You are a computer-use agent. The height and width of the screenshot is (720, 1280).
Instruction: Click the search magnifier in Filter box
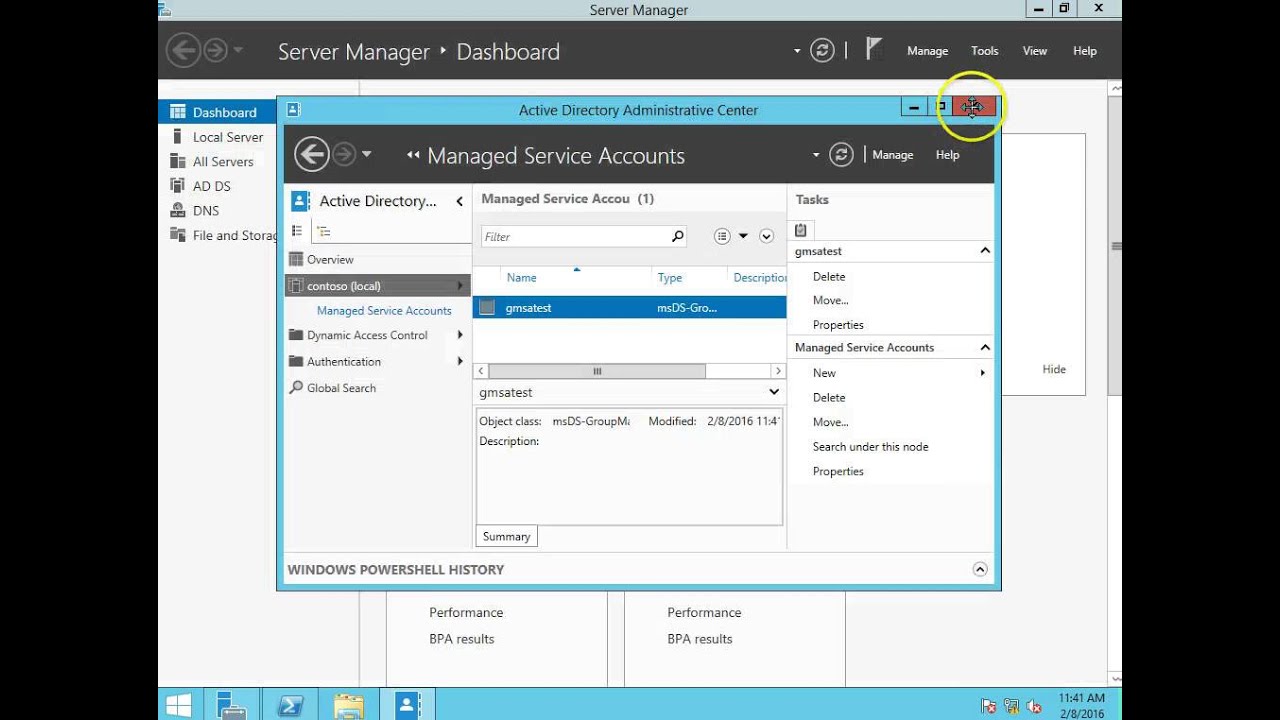(677, 236)
